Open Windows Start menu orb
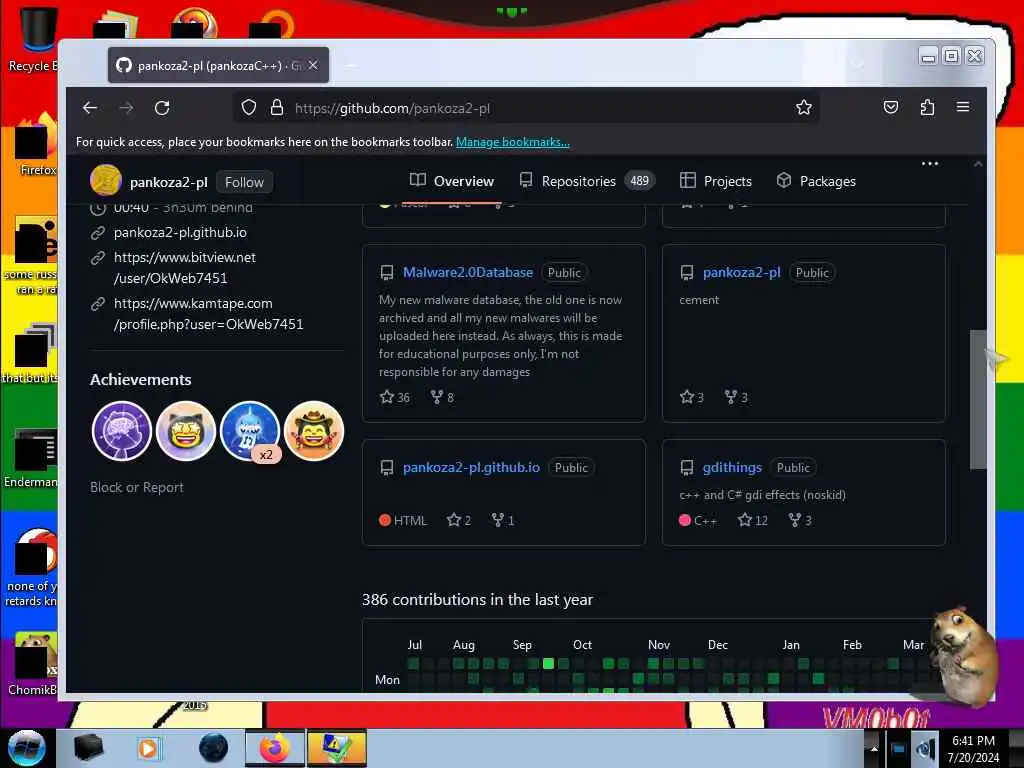This screenshot has width=1024, height=768. [27, 748]
